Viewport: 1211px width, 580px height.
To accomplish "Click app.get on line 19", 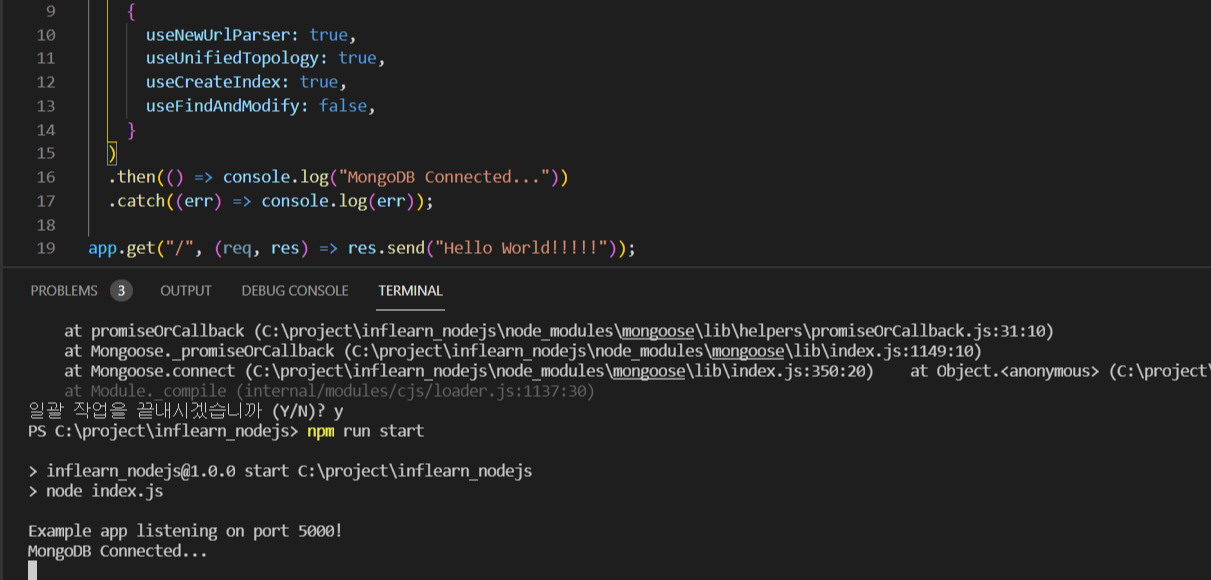I will click(122, 248).
